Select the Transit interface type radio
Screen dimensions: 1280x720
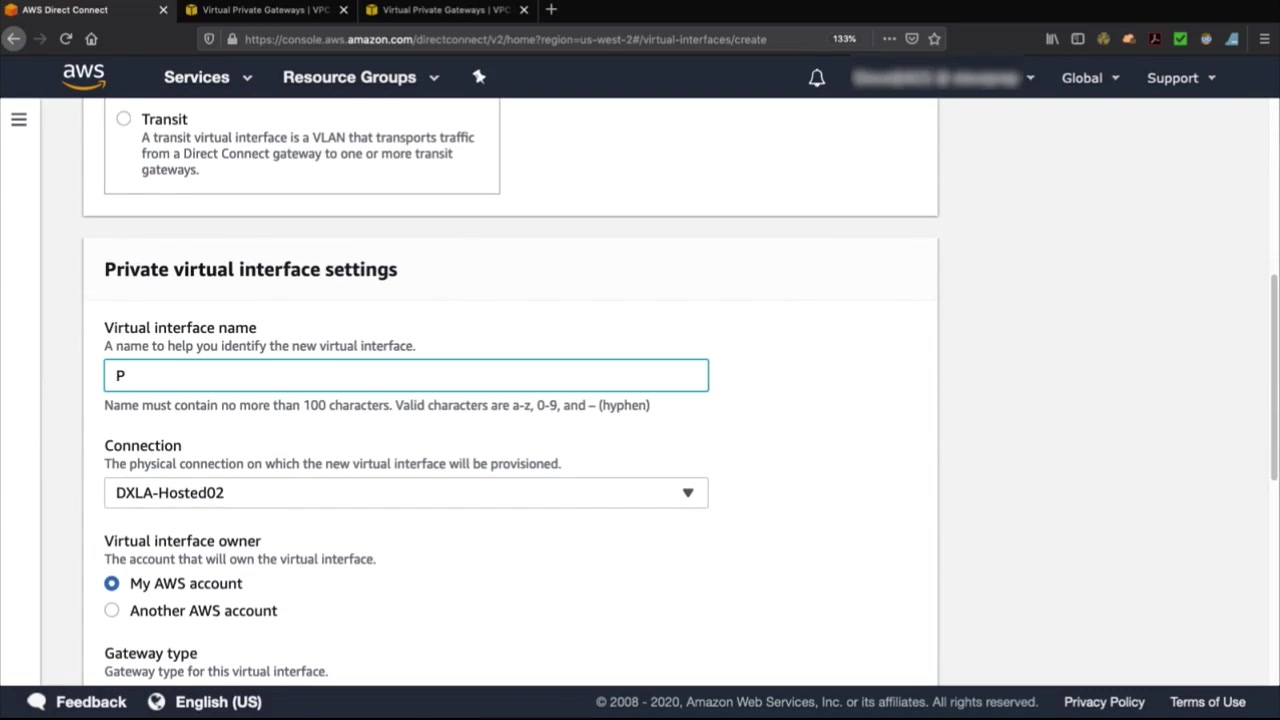(123, 119)
